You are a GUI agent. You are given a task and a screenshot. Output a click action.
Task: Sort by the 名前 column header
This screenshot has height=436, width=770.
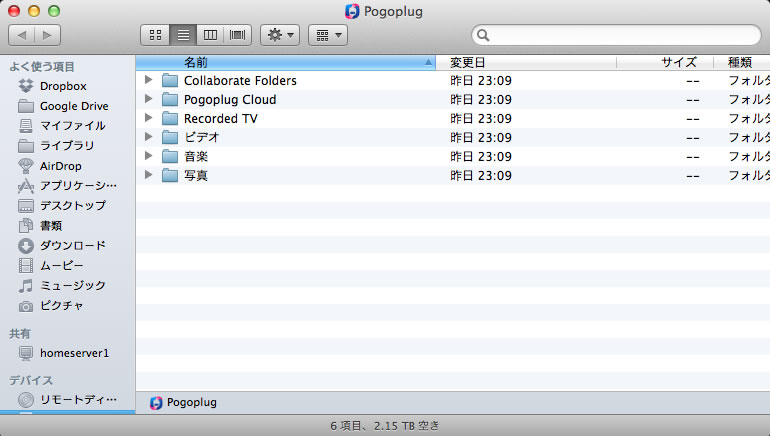coord(285,62)
